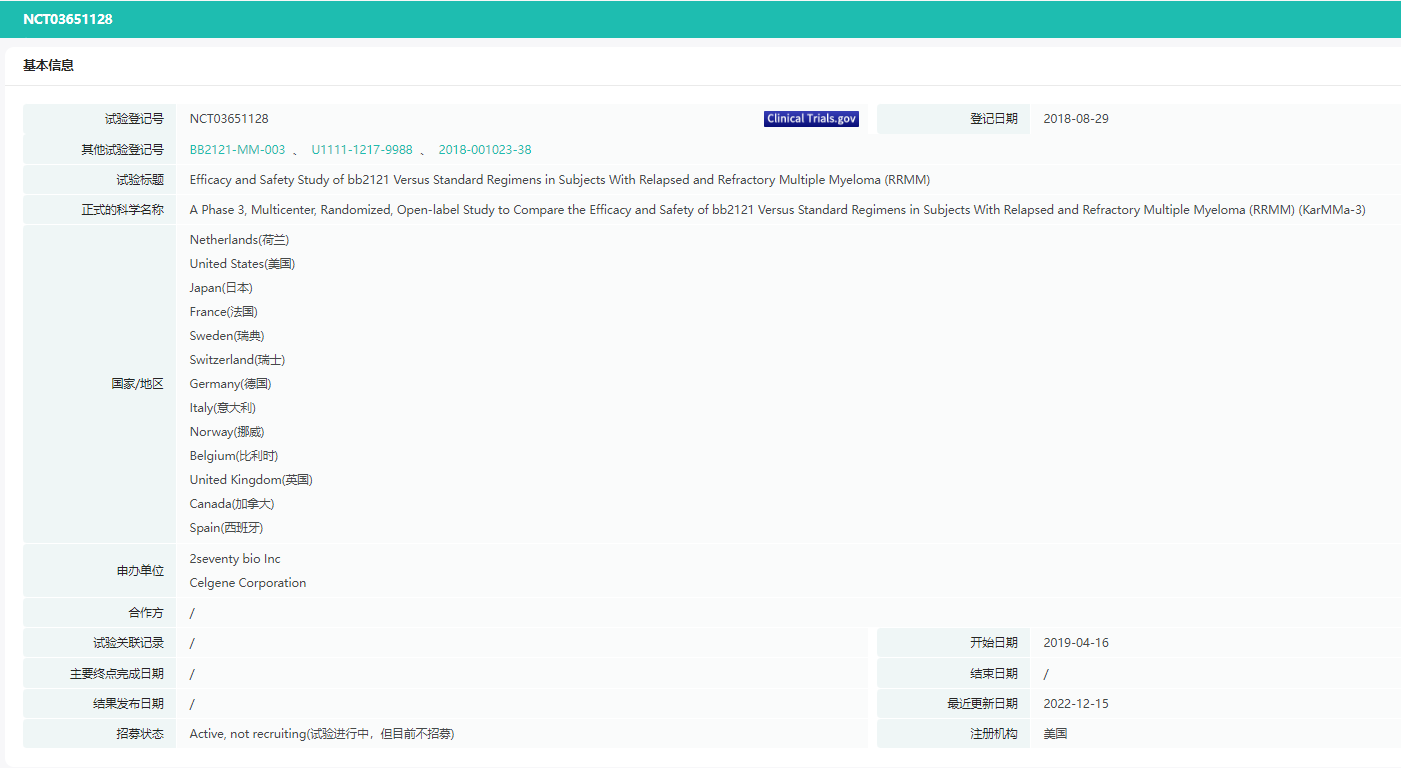This screenshot has width=1401, height=768.
Task: Select France(法国) in the country list
Action: 223,312
